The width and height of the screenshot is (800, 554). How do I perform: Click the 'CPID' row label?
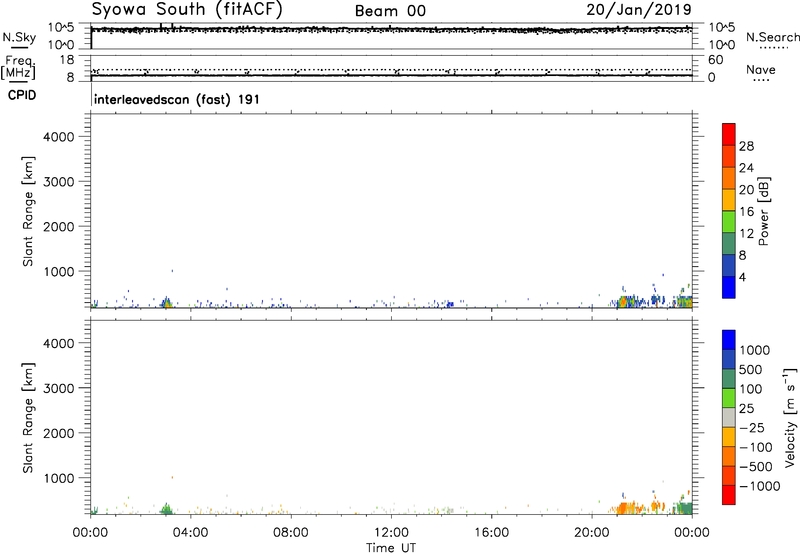(22, 95)
